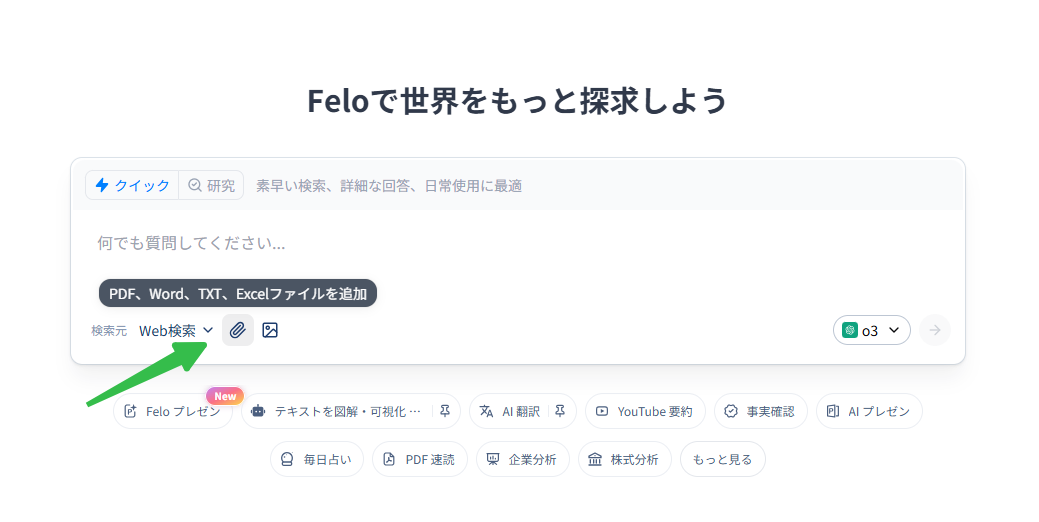The height and width of the screenshot is (522, 1039).
Task: Click the robot icon for テキストを図解
Action: click(x=258, y=411)
